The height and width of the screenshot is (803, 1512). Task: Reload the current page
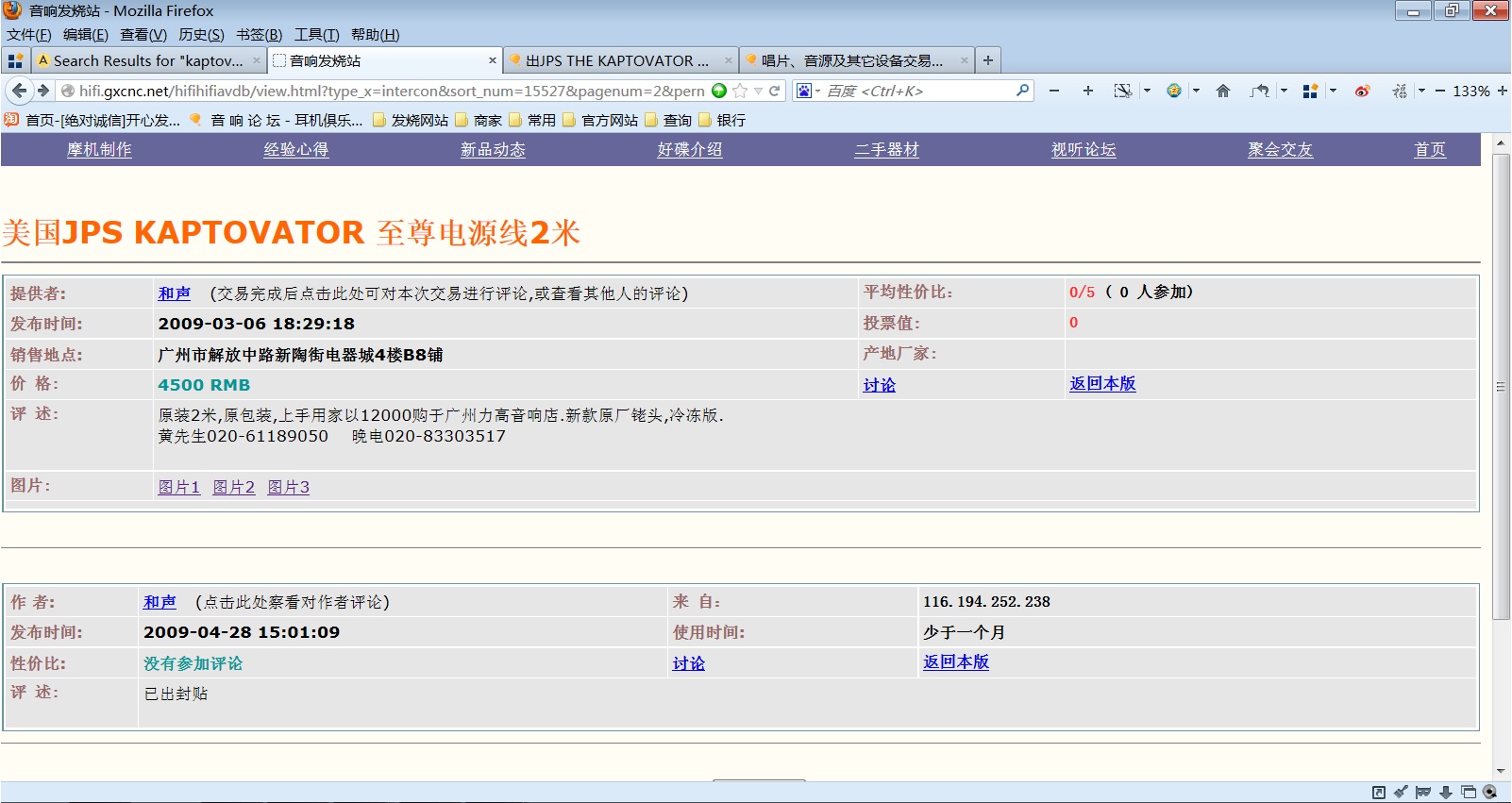pyautogui.click(x=775, y=91)
